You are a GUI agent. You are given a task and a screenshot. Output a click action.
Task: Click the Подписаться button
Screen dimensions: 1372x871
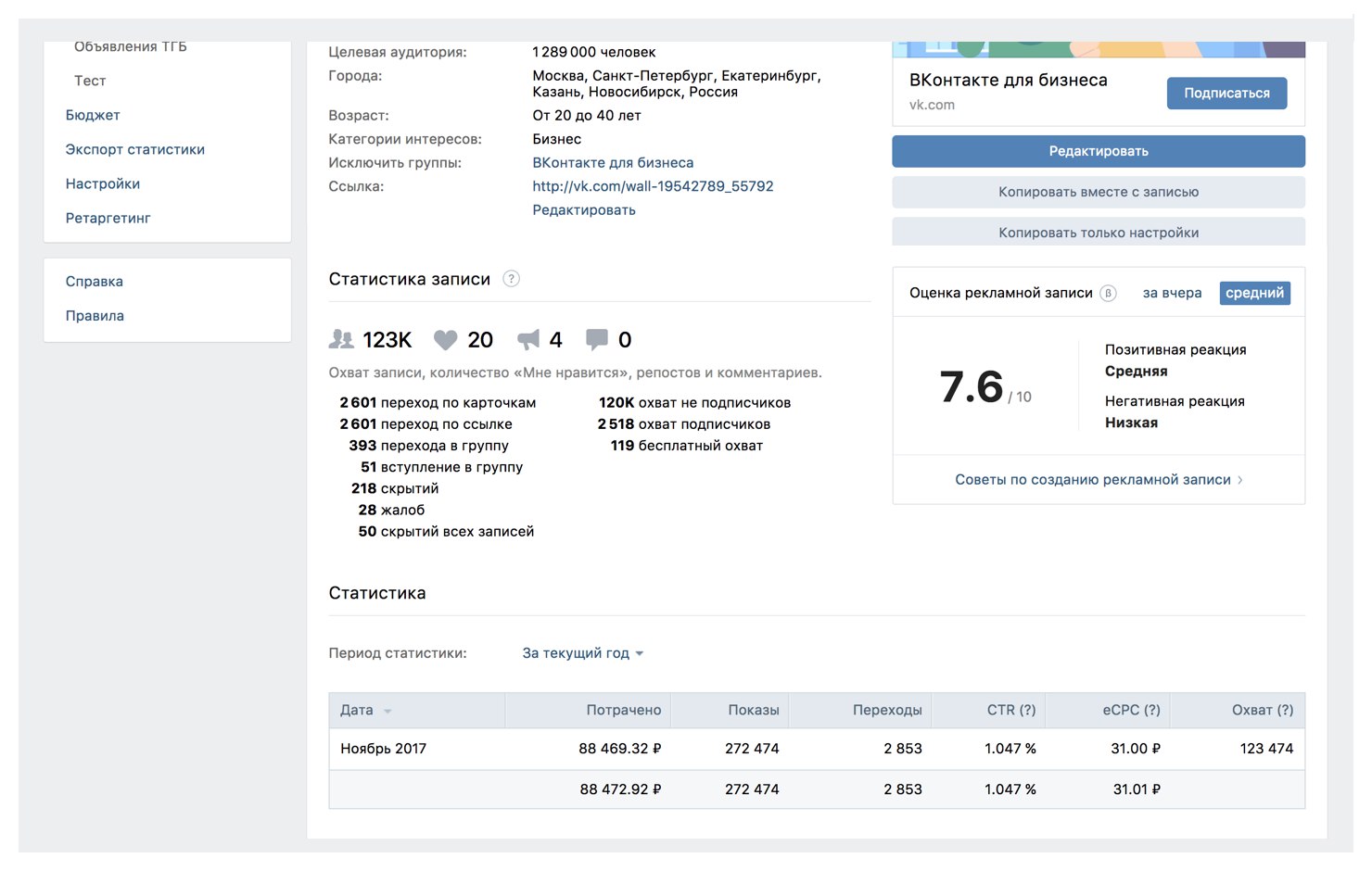1226,93
